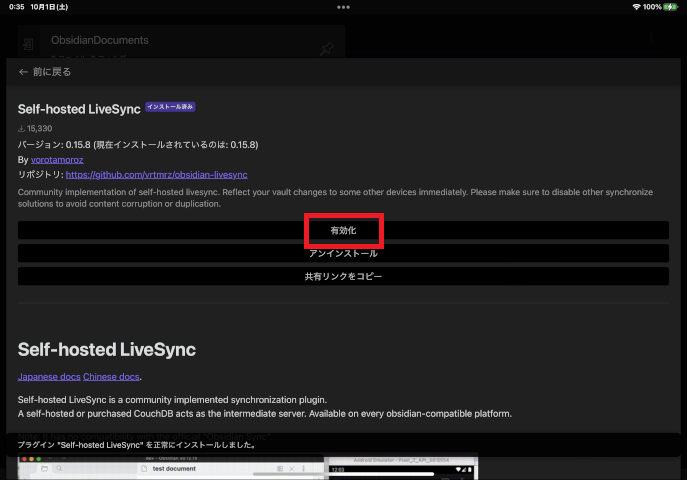The height and width of the screenshot is (480, 687).
Task: Tap the large Self-hosted LiveSync heading
Action: [106, 349]
